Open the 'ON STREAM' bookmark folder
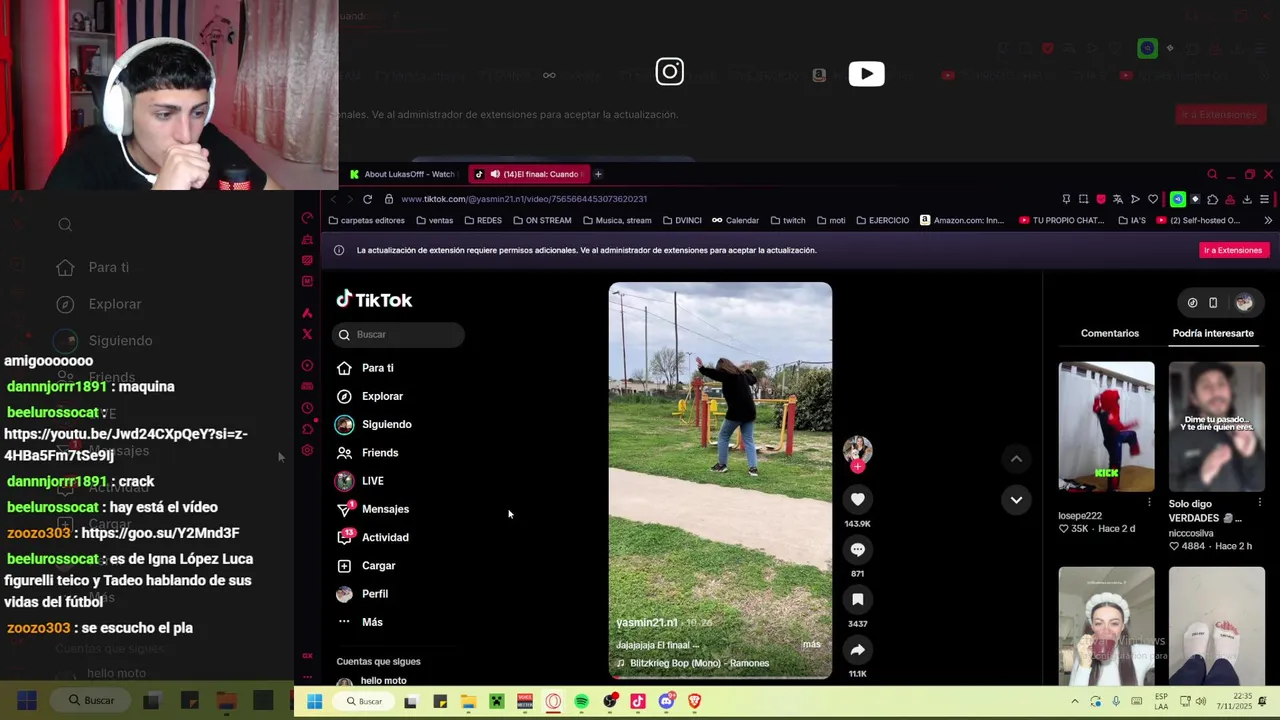 tap(542, 221)
